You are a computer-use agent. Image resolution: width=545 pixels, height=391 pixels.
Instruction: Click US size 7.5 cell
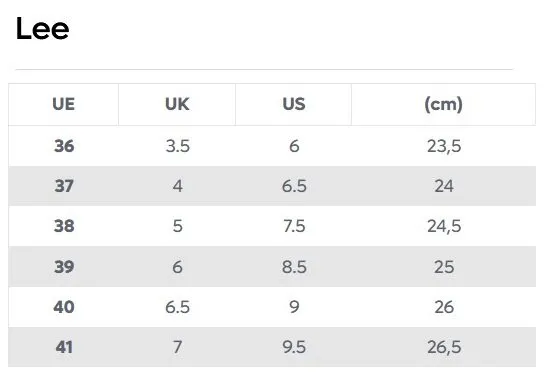(294, 226)
